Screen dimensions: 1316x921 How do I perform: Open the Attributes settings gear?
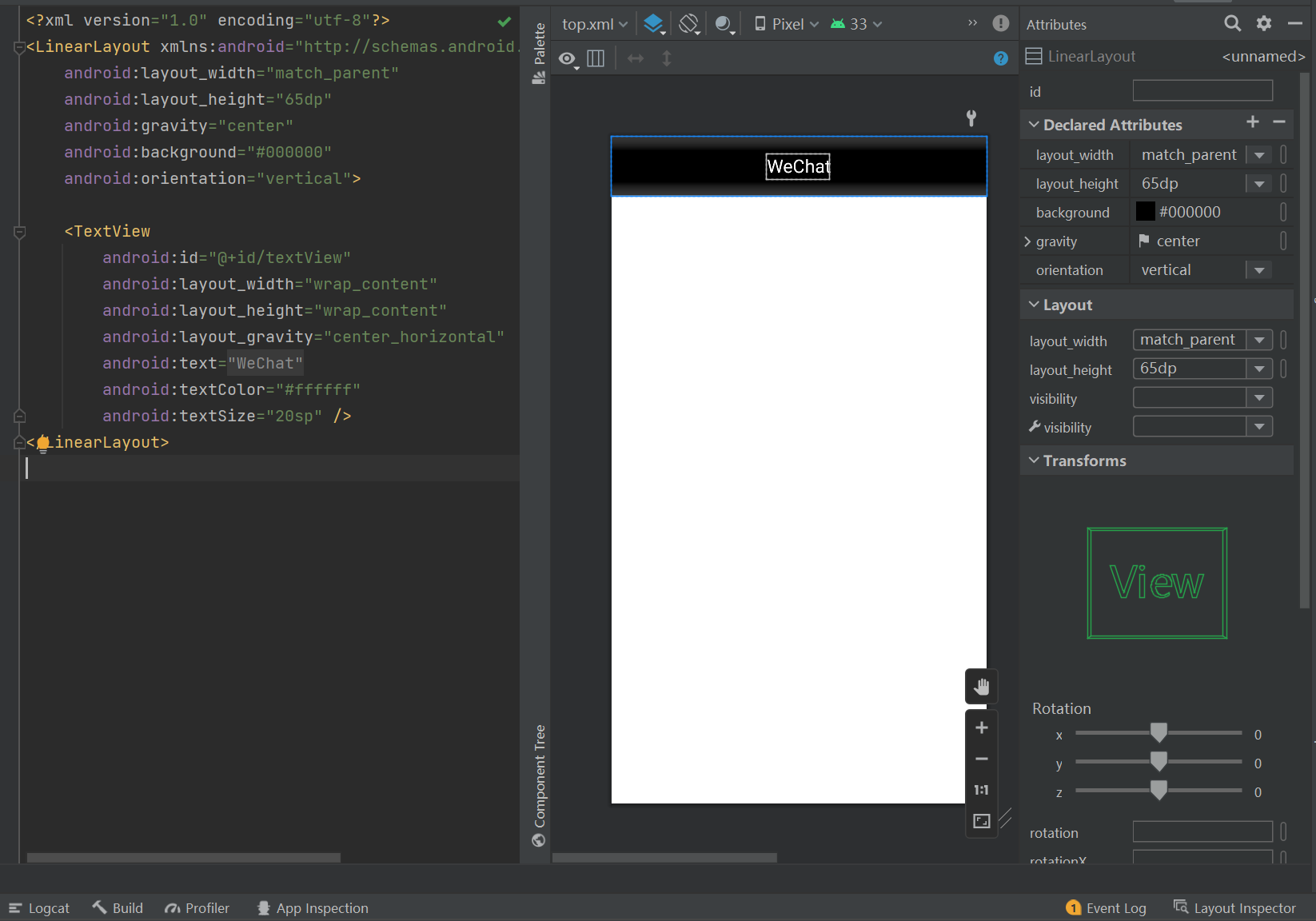click(1263, 24)
